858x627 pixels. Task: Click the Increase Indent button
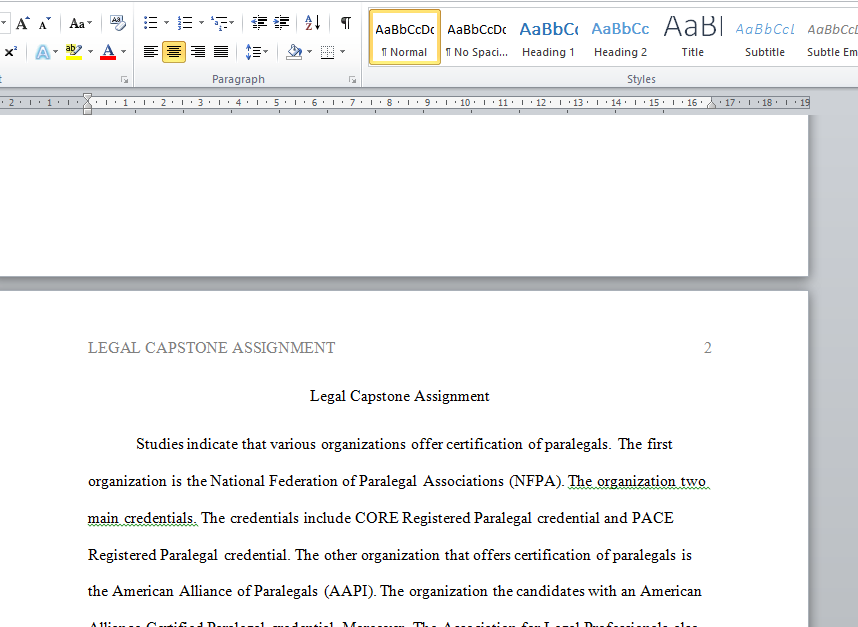[281, 23]
